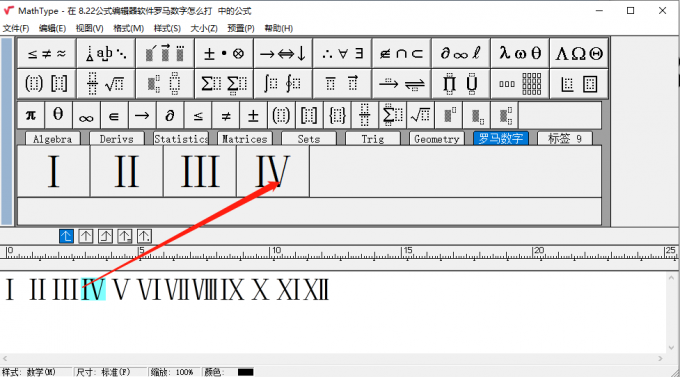Open the fence templates palette
Screen dimensions: 680x377
tap(47, 84)
